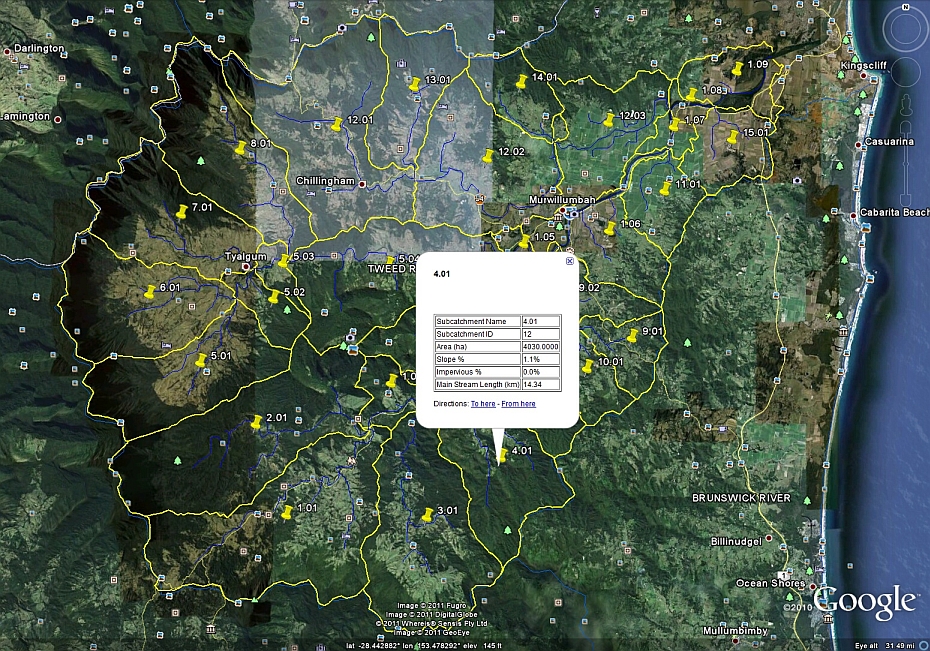Click the 6.01 yellow pushpin

(x=150, y=292)
